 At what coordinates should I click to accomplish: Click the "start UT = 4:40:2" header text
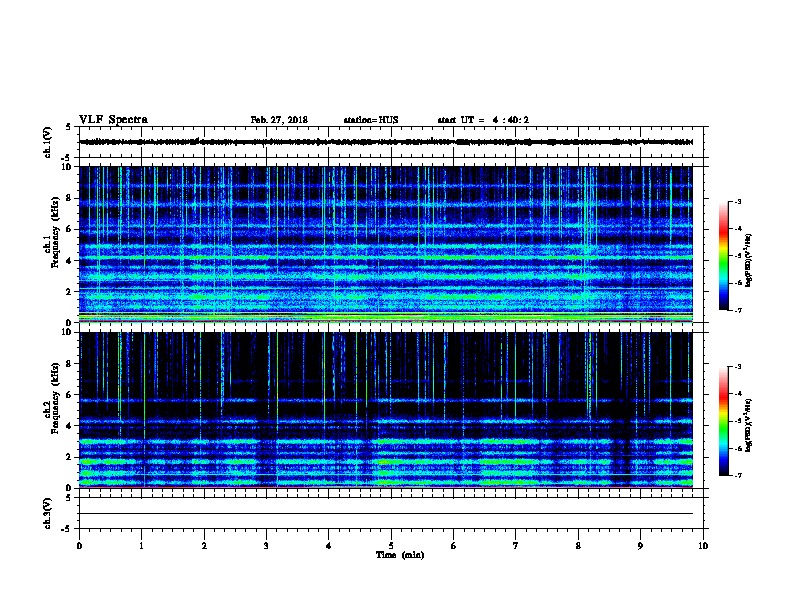483,120
